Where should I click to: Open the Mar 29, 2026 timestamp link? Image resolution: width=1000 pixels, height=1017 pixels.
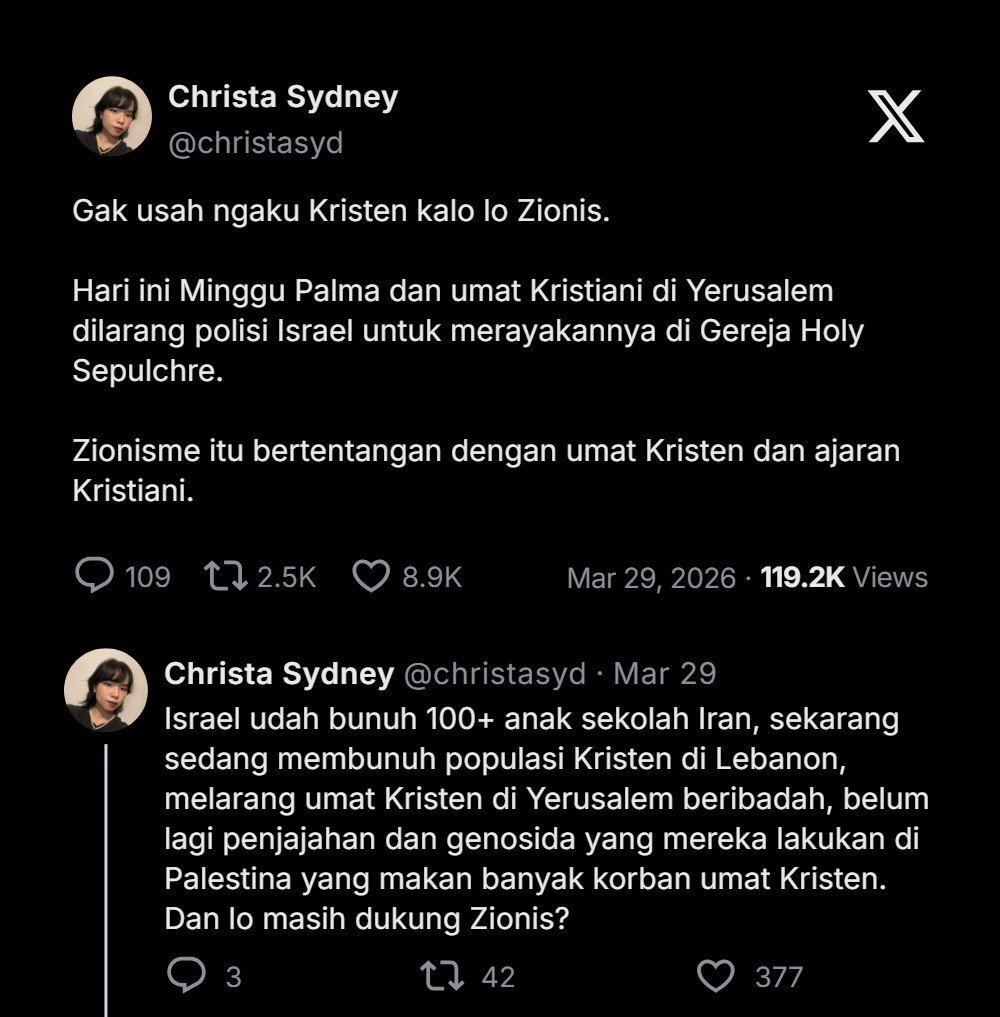pyautogui.click(x=651, y=578)
